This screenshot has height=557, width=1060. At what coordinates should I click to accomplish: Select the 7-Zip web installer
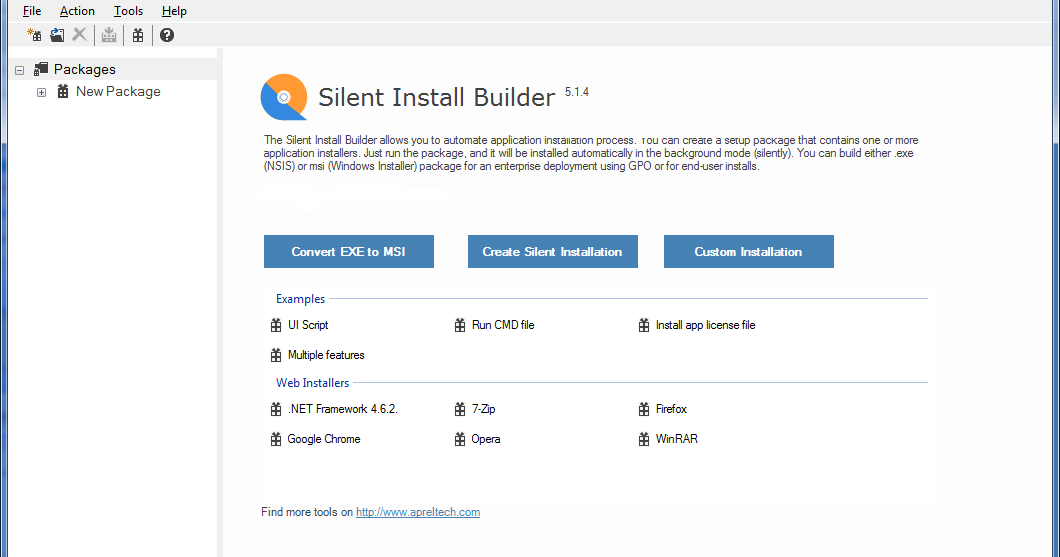[x=483, y=409]
